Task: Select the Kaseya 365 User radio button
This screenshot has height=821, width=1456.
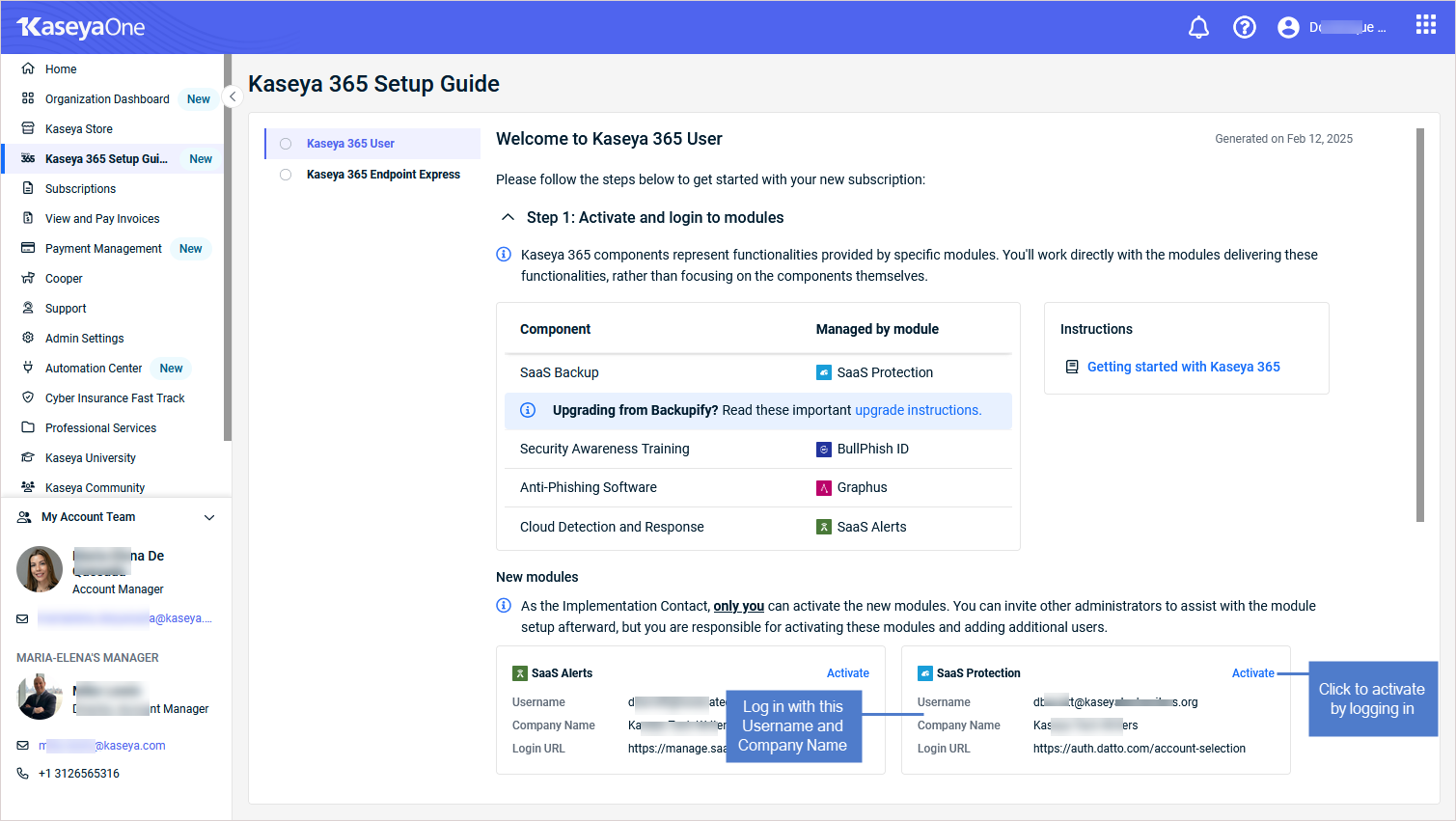Action: 286,144
